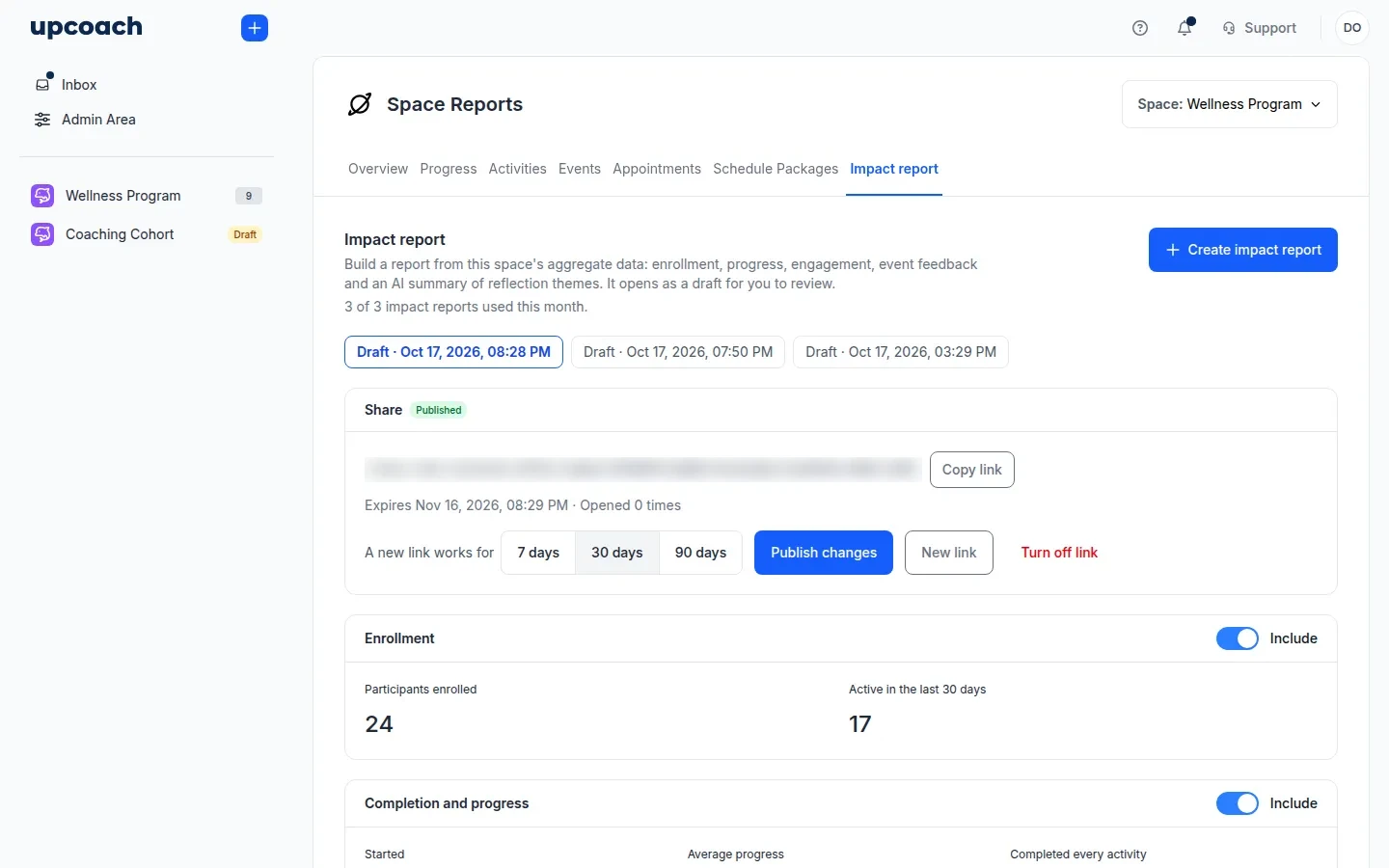This screenshot has width=1389, height=868.
Task: Click Create impact report button
Action: (1243, 250)
